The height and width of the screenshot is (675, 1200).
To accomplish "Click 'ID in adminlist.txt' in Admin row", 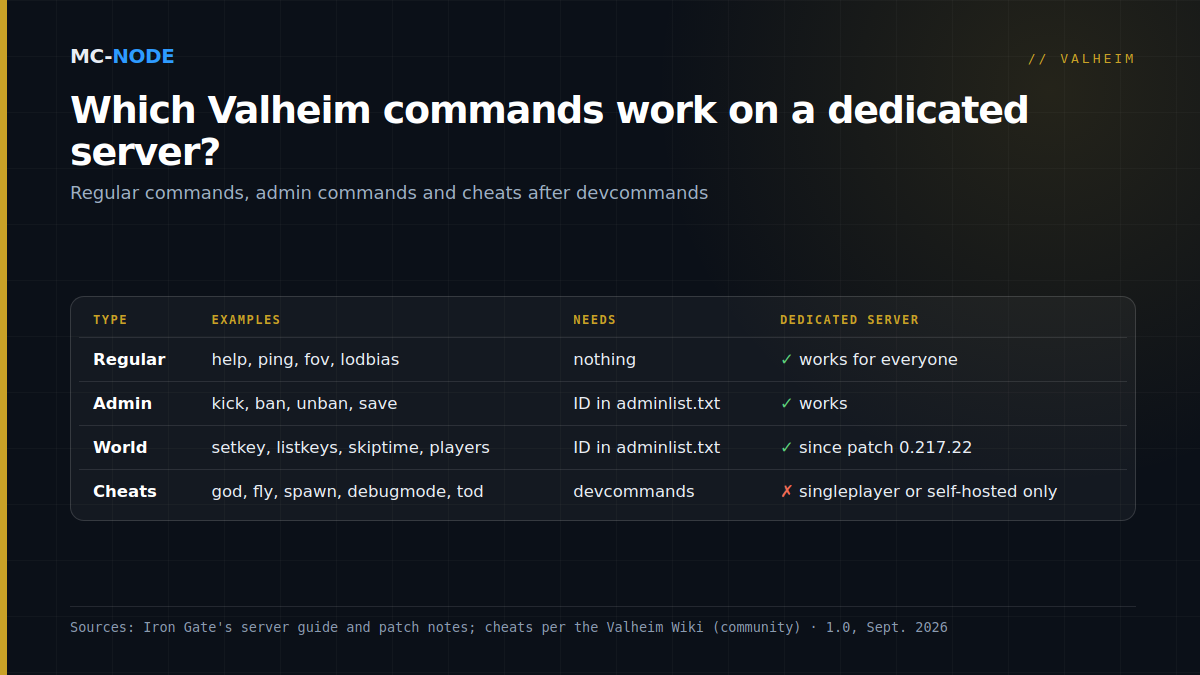I will point(646,403).
